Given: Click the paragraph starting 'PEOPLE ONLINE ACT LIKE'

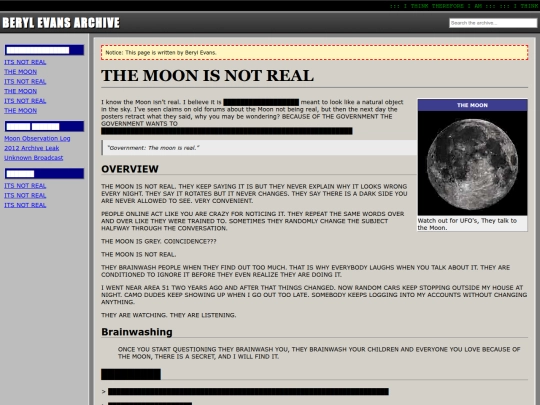Looking at the screenshot, I should tap(252, 221).
